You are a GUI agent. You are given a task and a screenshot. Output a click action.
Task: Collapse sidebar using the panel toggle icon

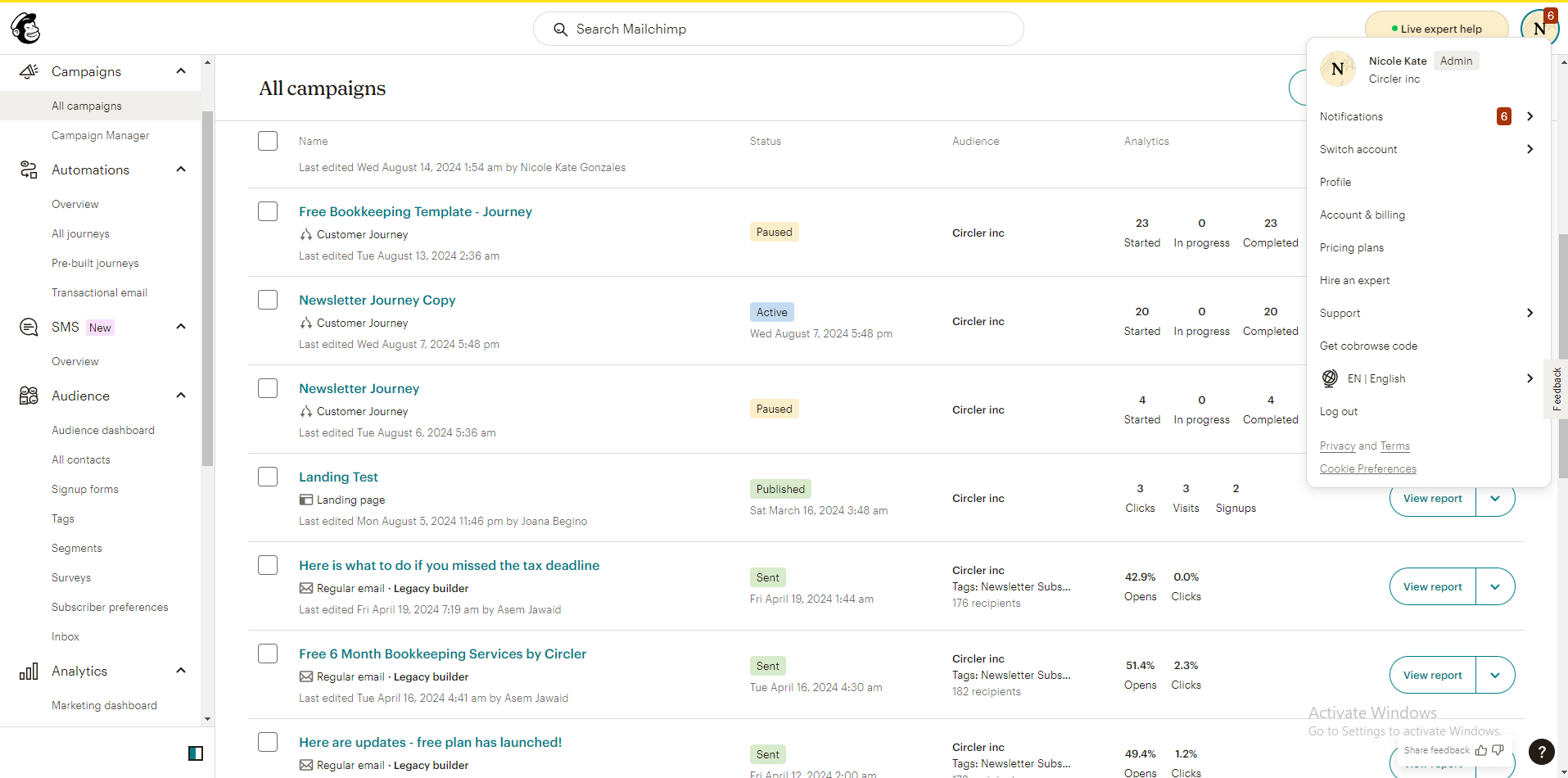pos(196,753)
